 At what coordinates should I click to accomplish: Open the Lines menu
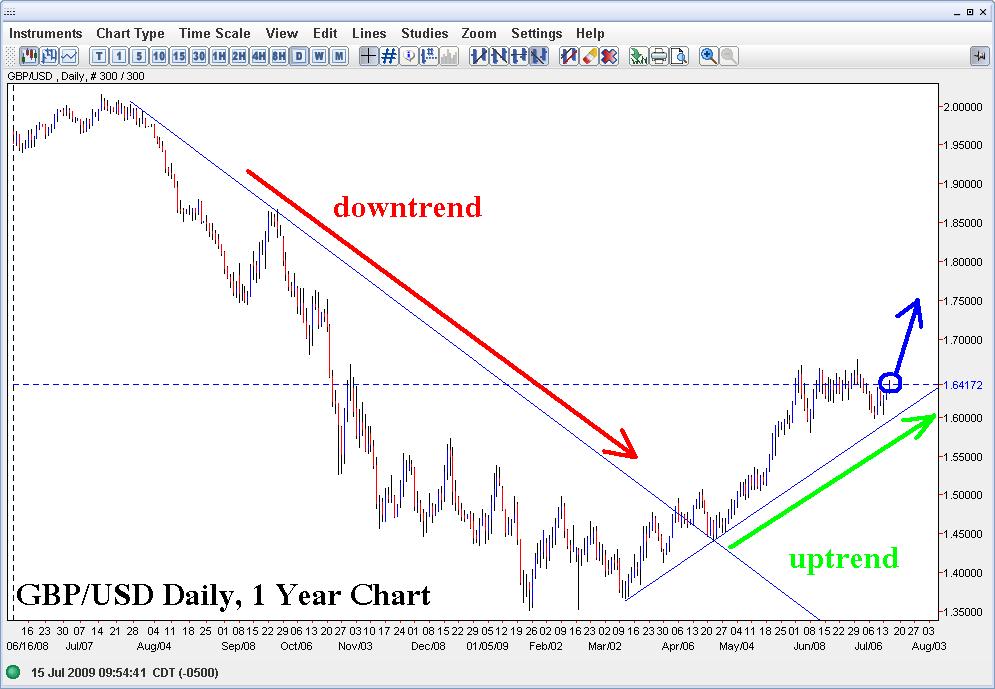369,33
